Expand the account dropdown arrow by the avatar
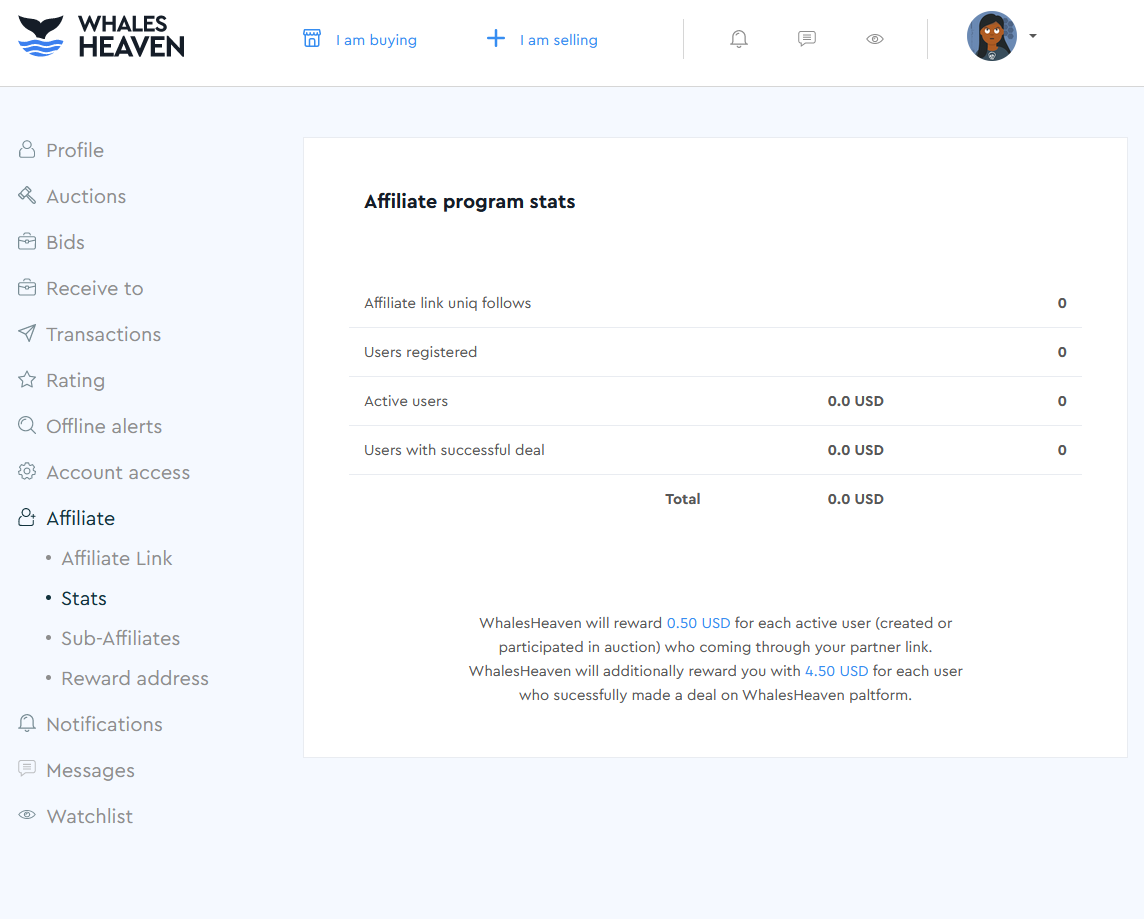The height and width of the screenshot is (919, 1144). pos(1032,36)
